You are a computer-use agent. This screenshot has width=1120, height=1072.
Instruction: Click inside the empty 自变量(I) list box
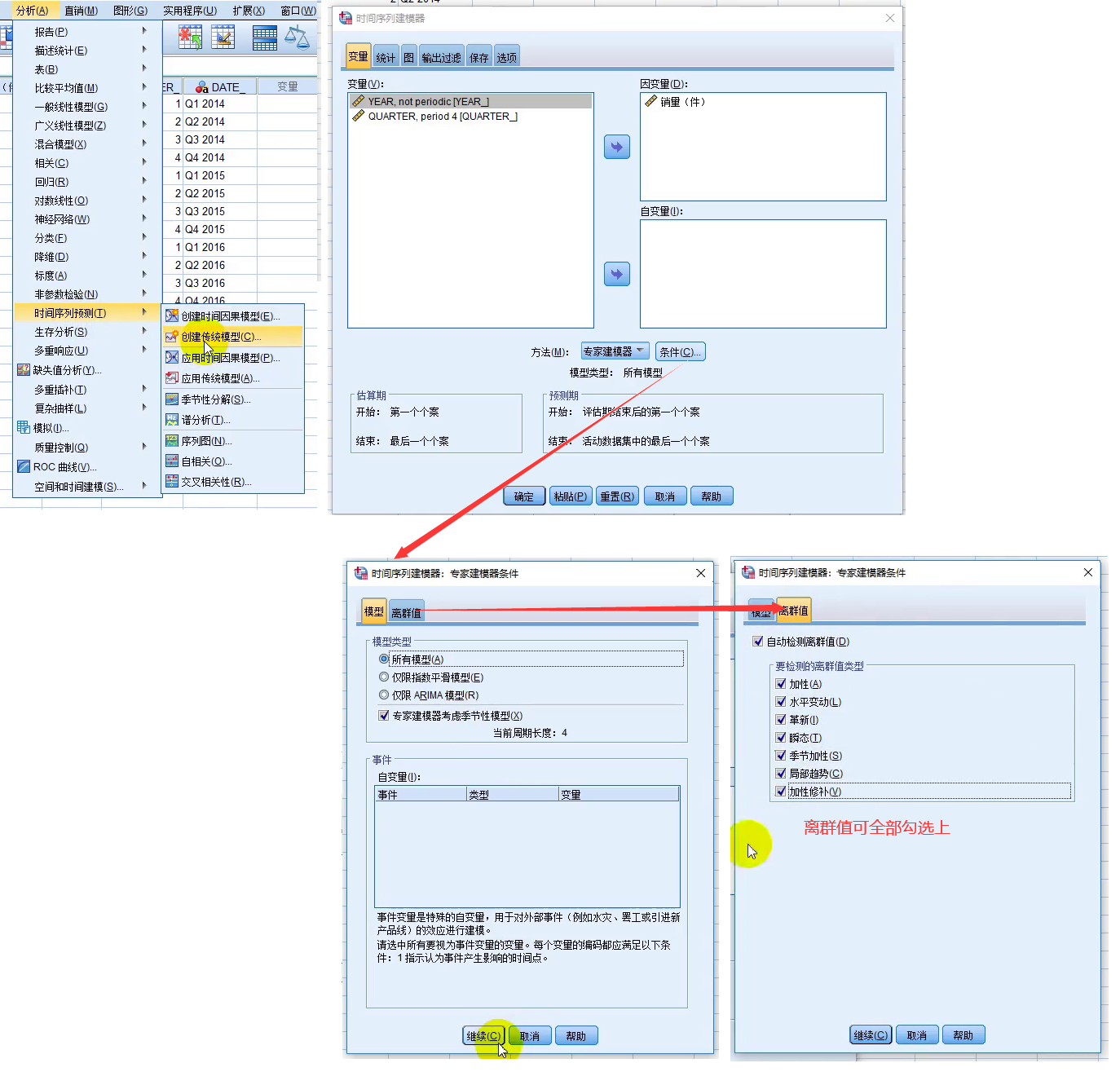(763, 274)
